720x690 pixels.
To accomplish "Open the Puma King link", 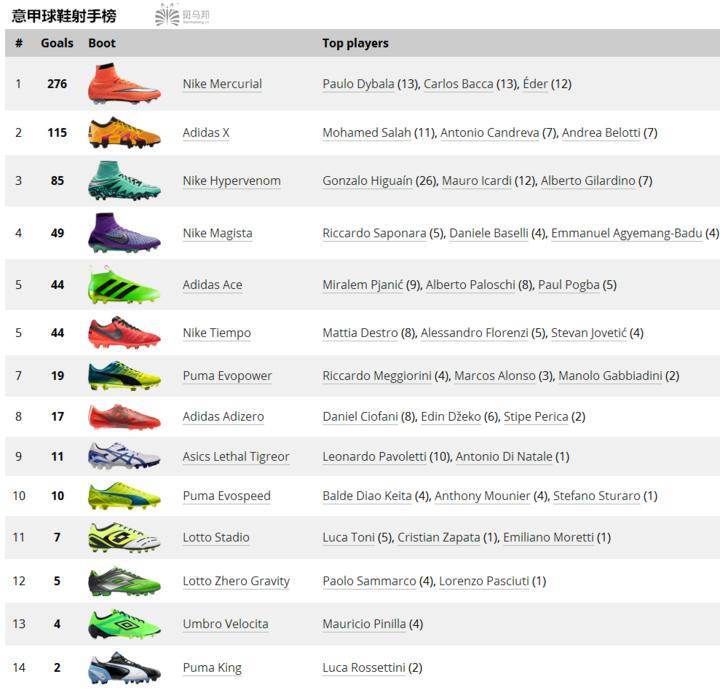I will pos(212,668).
